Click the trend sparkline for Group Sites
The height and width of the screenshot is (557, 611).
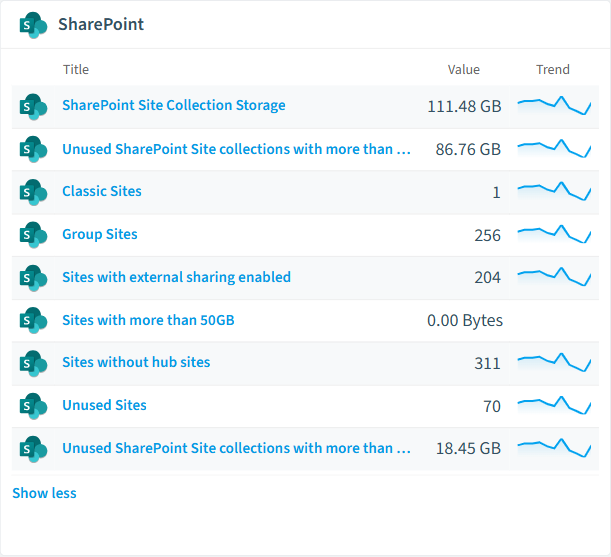554,234
